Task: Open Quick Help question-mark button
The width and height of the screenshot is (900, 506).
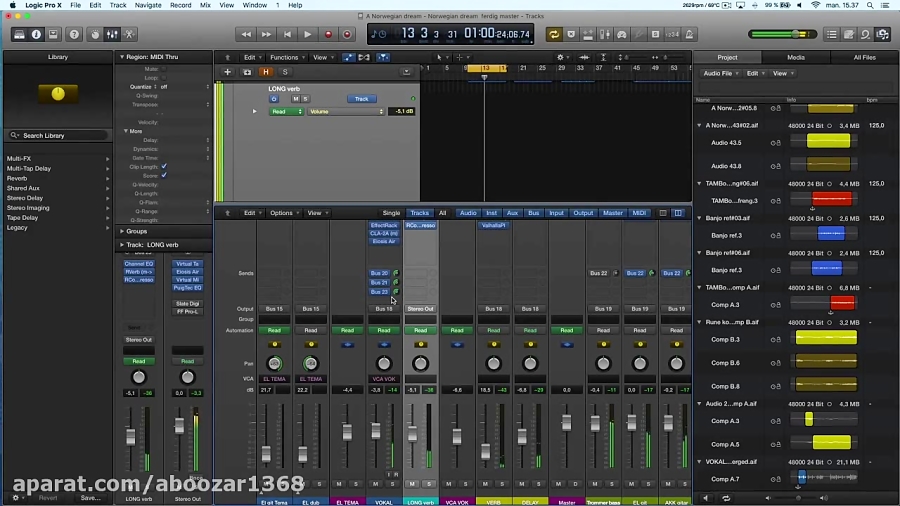Action: pyautogui.click(x=74, y=34)
